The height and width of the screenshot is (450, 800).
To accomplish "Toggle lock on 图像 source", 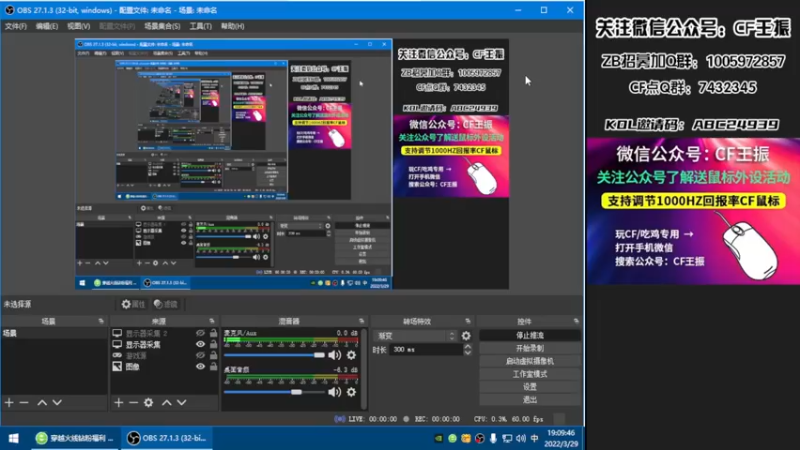I will click(213, 366).
